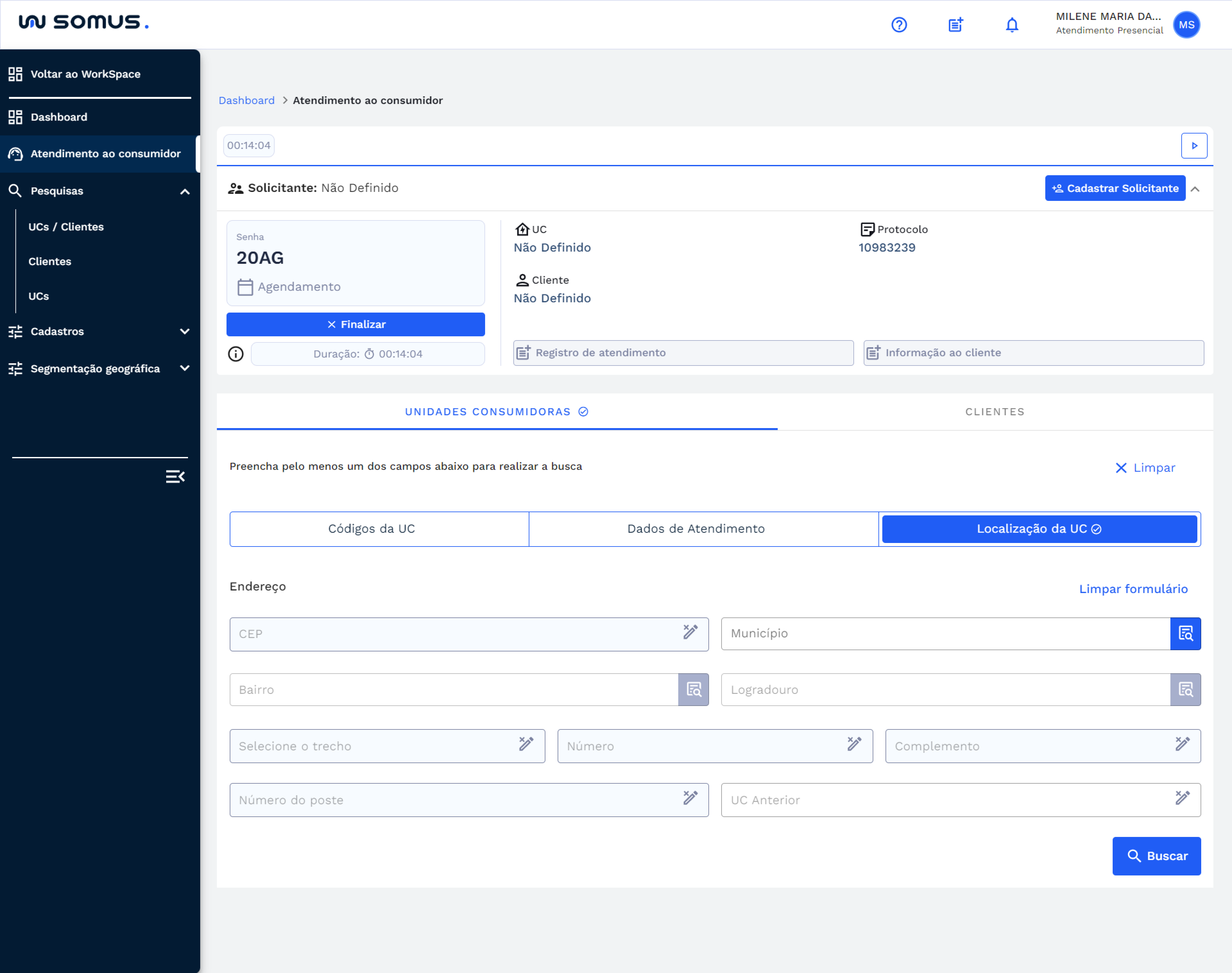This screenshot has width=1232, height=973.
Task: Switch to the Clientes tab
Action: [x=995, y=412]
